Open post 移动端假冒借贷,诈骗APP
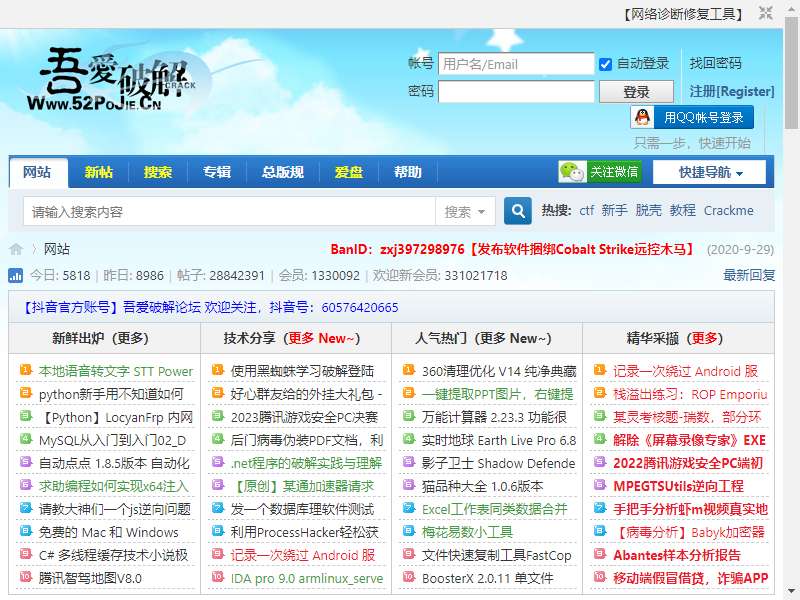 coord(691,578)
